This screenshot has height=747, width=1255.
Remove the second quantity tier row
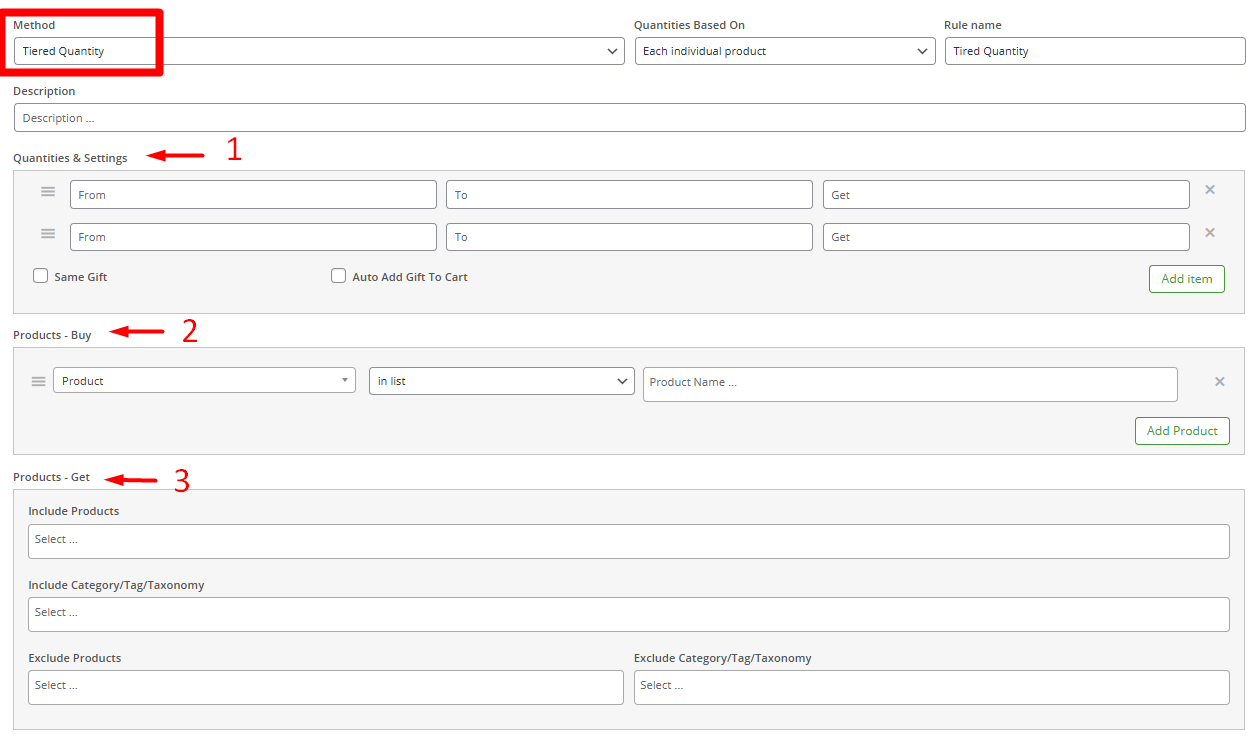(x=1209, y=233)
